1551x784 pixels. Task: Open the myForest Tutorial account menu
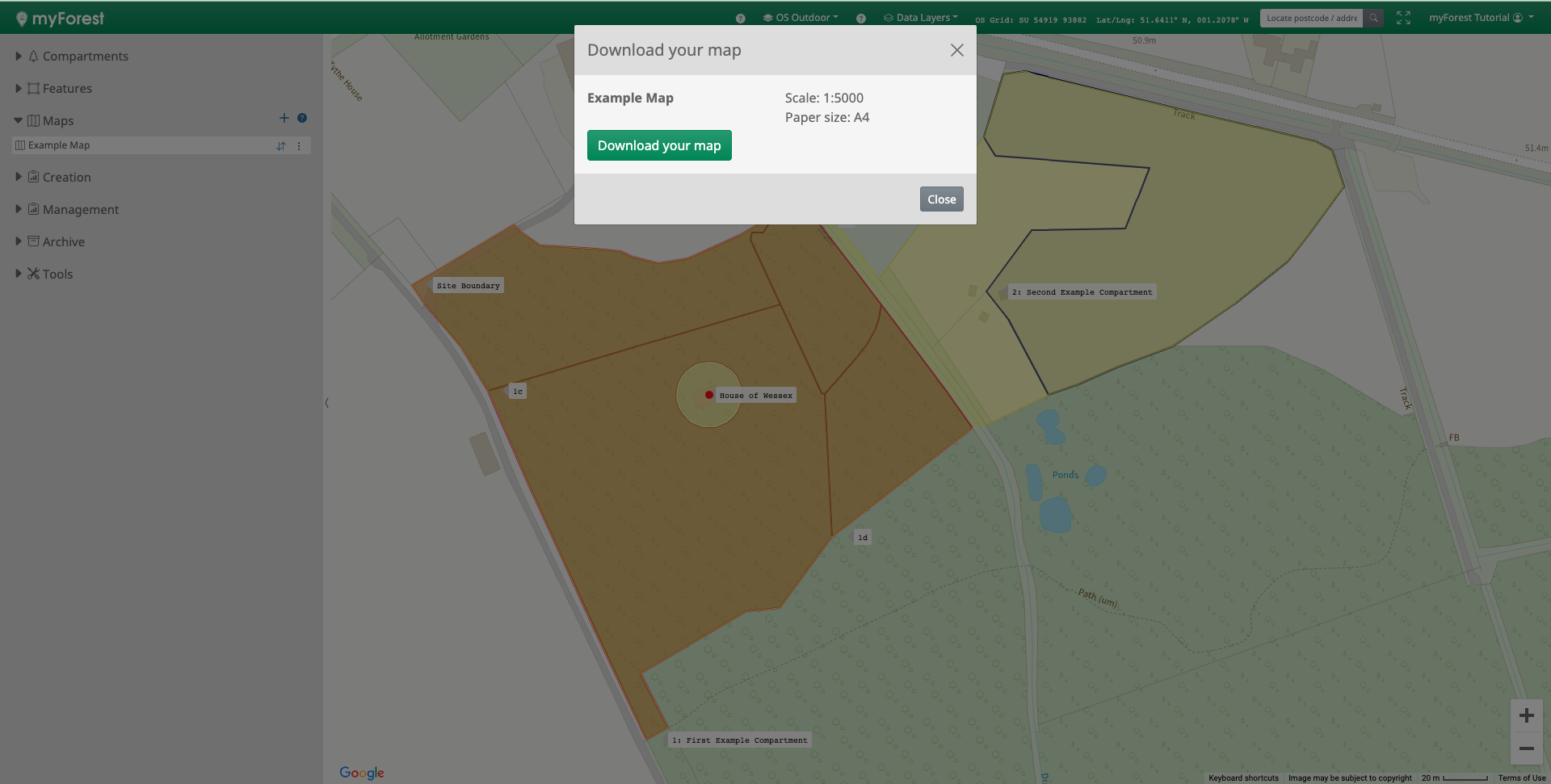click(1480, 18)
